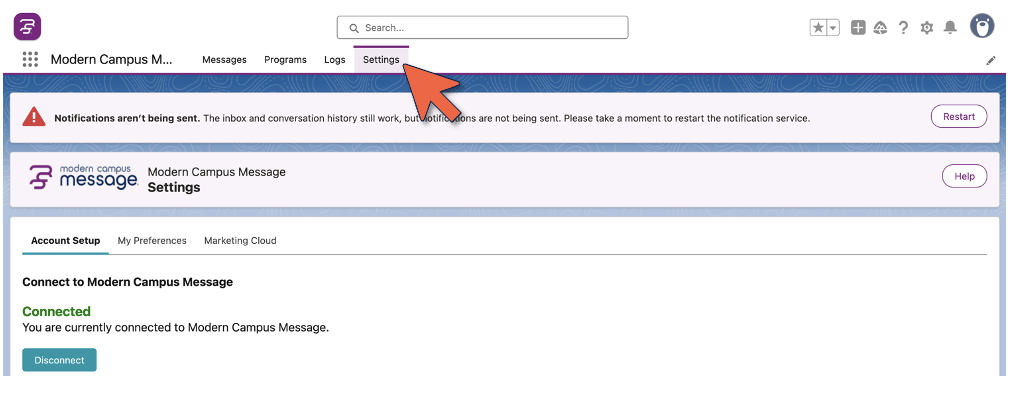The width and height of the screenshot is (1012, 402).
Task: Click the red warning triangle icon
Action: click(x=34, y=117)
